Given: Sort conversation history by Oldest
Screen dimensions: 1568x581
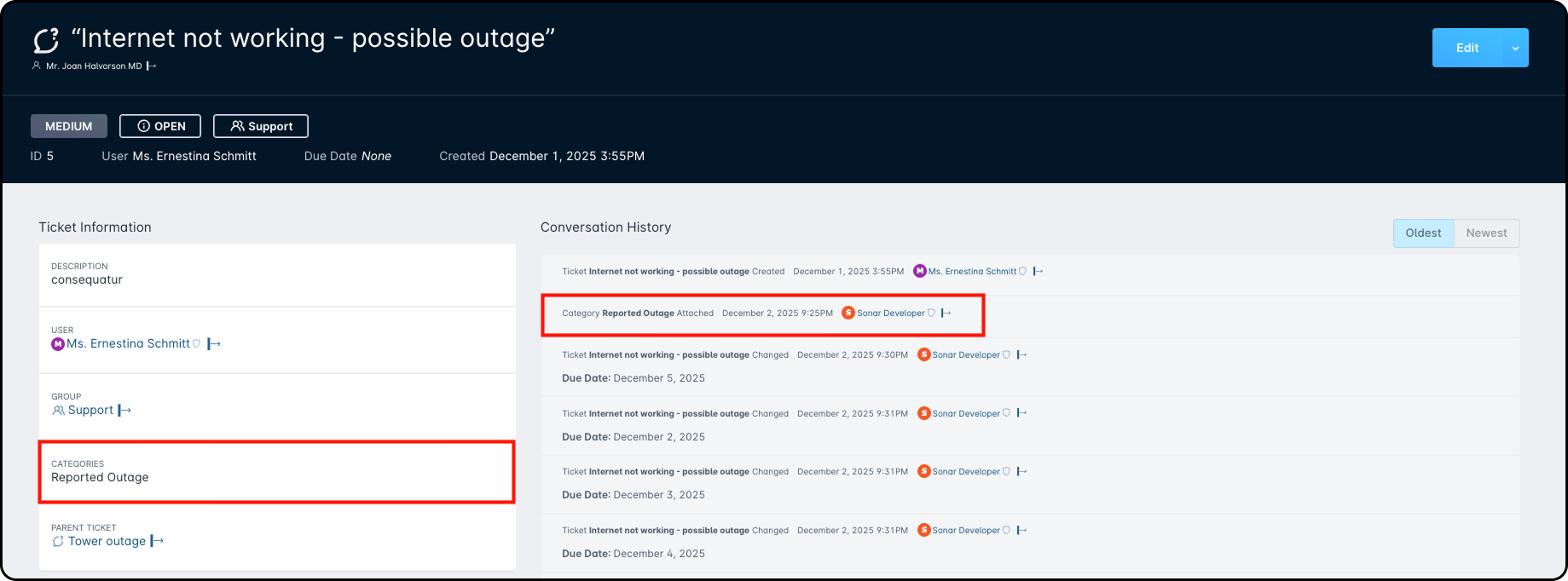Looking at the screenshot, I should (1423, 233).
